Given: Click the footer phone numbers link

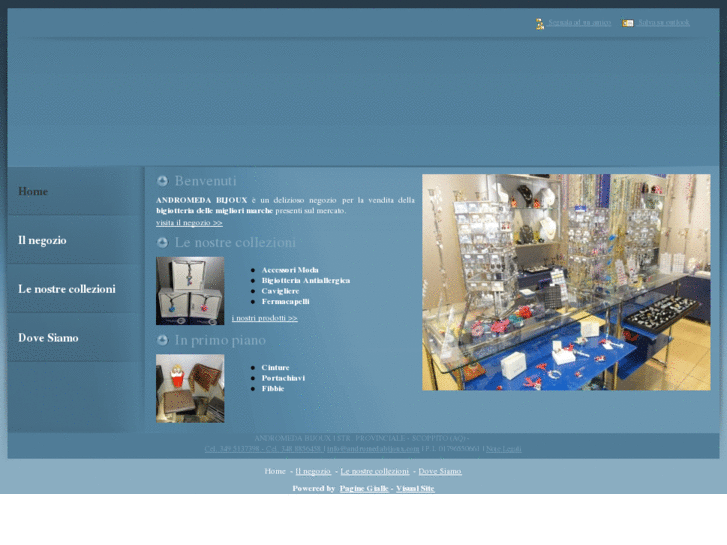Looking at the screenshot, I should 263,449.
